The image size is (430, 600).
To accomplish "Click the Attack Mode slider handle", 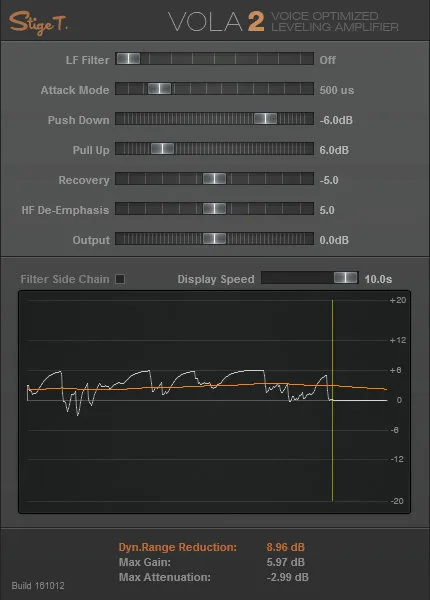I will (x=160, y=88).
